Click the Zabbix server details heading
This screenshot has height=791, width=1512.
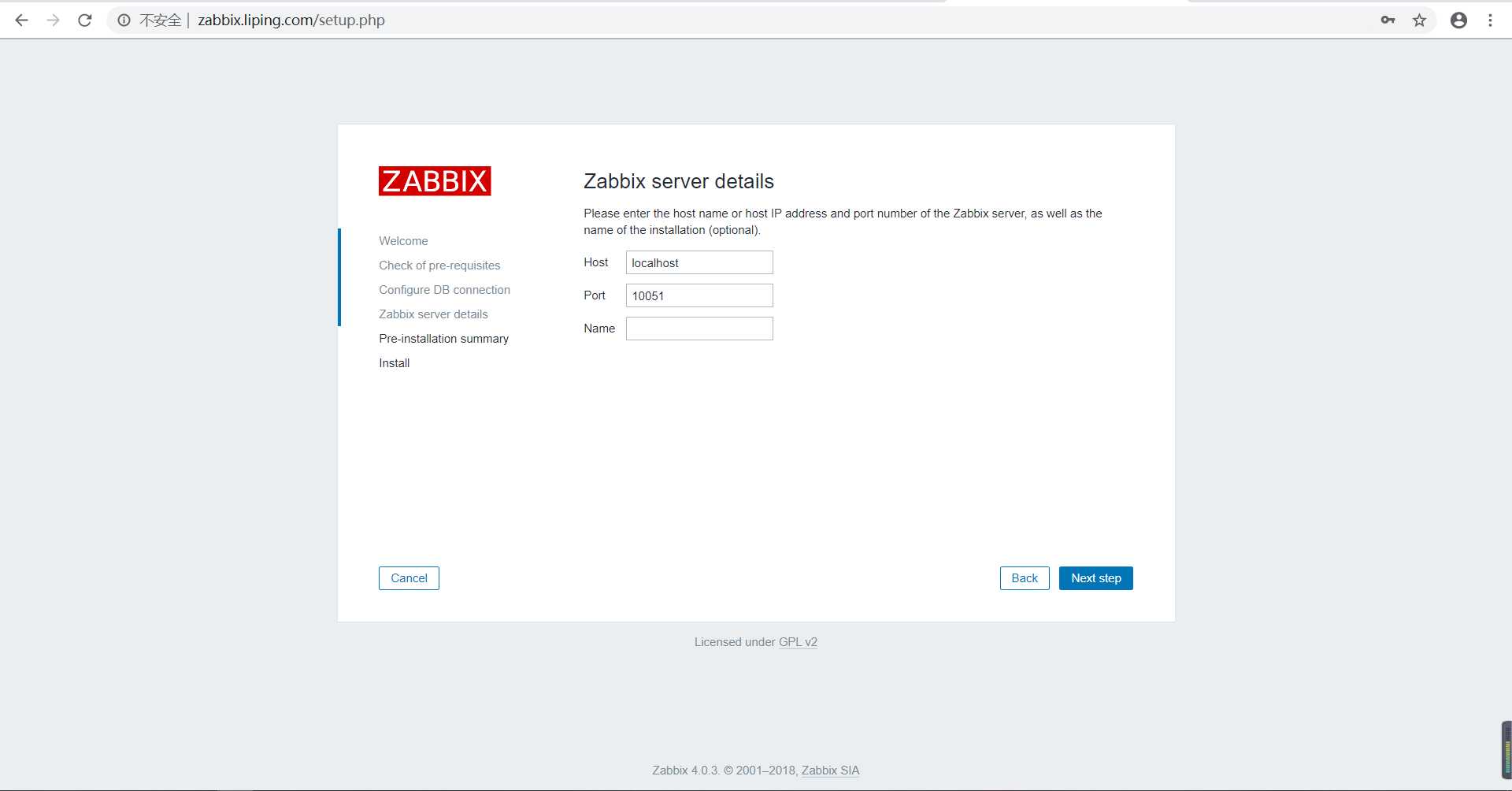point(679,181)
